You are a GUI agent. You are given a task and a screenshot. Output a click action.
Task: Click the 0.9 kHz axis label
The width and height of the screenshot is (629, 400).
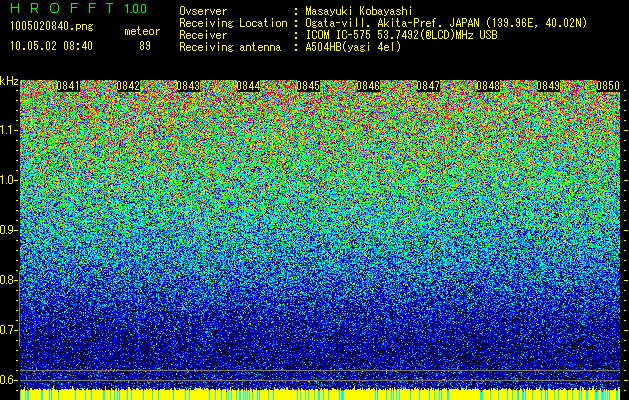tap(9, 230)
